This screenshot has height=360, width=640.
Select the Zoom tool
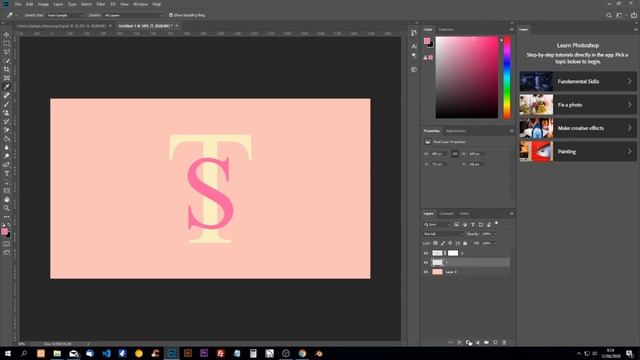pyautogui.click(x=7, y=208)
